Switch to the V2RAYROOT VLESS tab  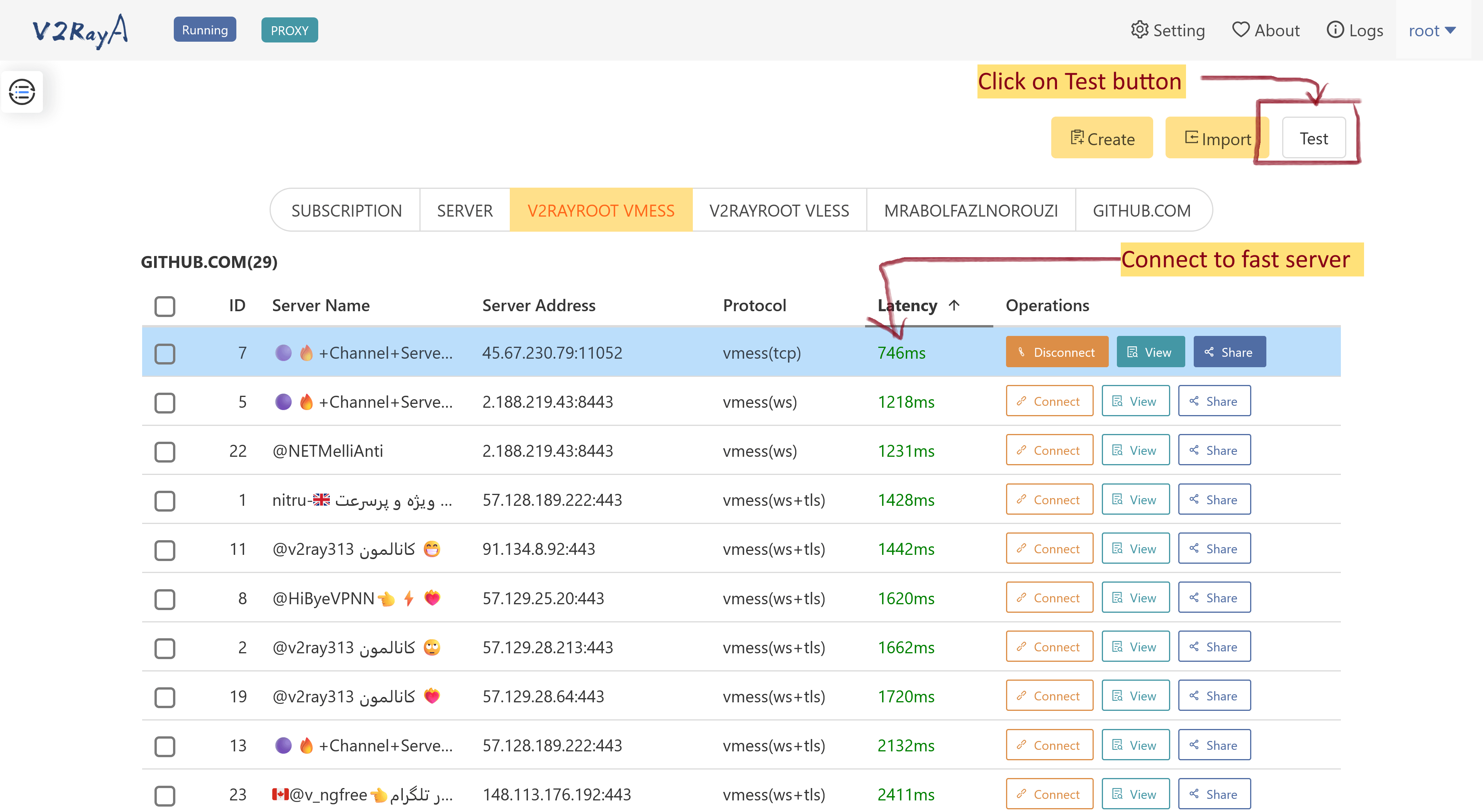click(x=778, y=210)
